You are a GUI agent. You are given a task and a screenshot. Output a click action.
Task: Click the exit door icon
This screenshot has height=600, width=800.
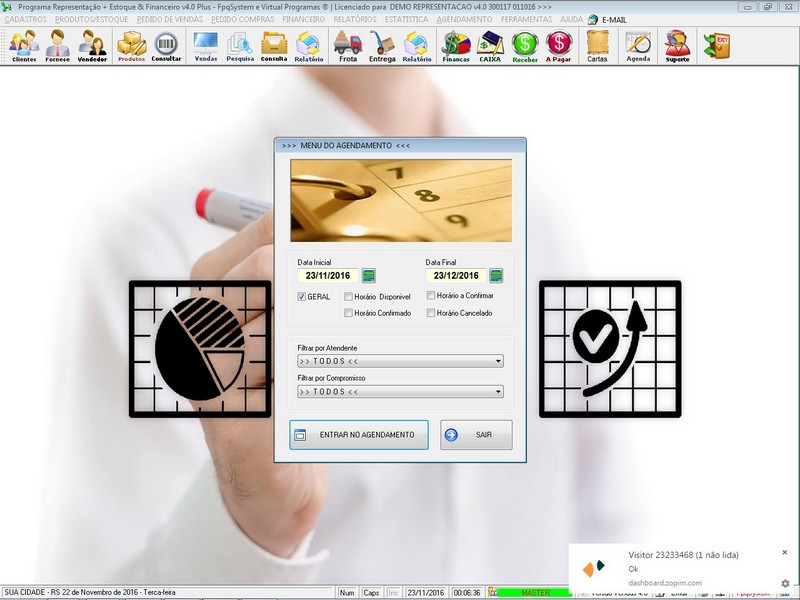click(x=717, y=45)
